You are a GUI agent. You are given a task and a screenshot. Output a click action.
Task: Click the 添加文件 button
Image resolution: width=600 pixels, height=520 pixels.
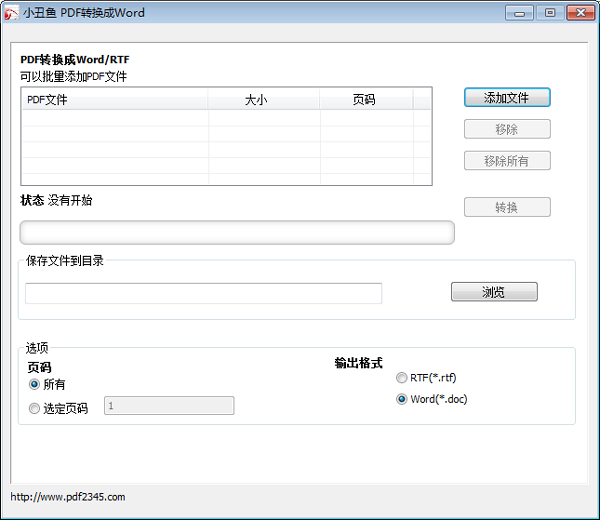click(x=507, y=98)
